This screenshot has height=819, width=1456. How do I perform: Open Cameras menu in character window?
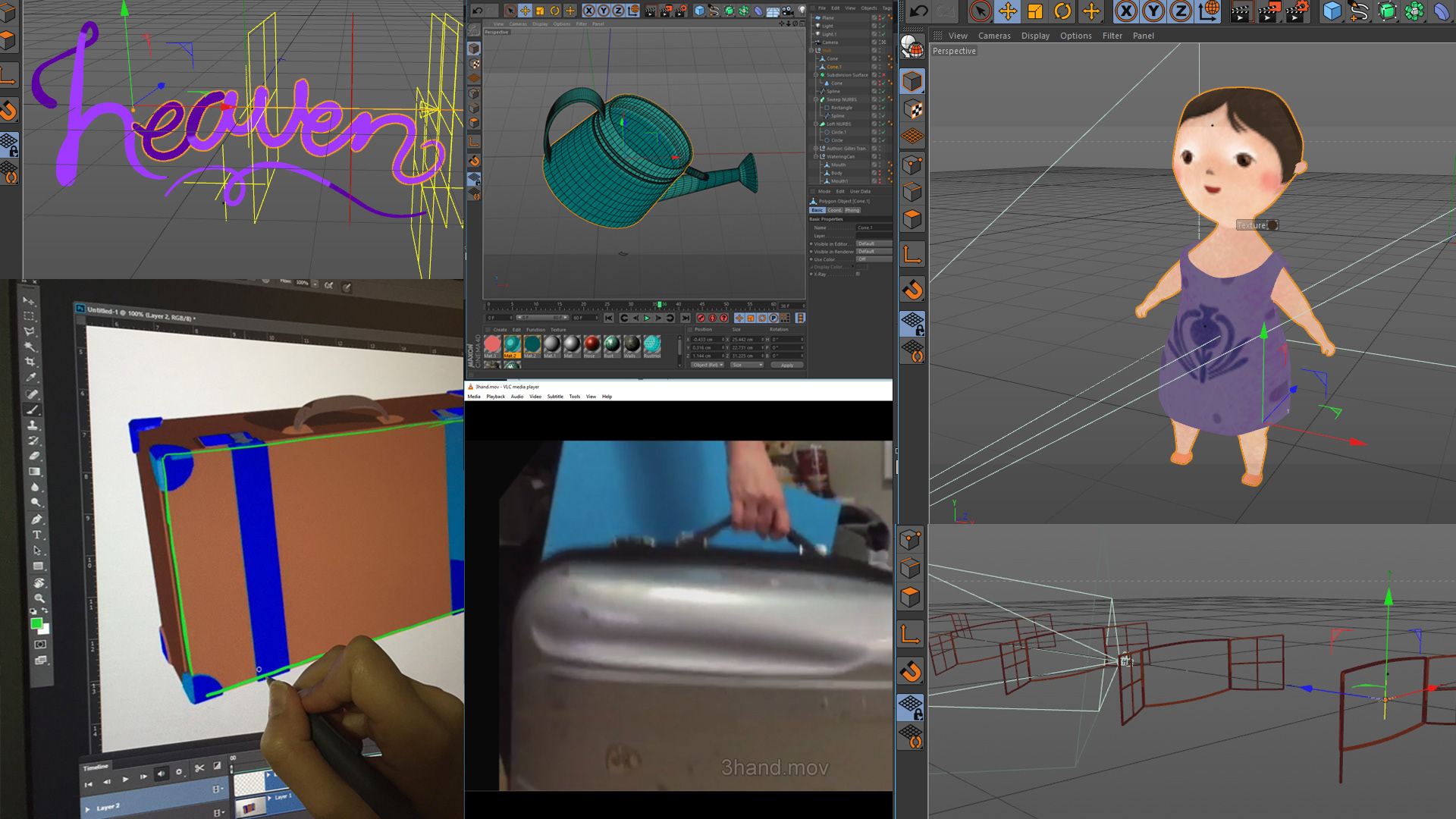(994, 36)
